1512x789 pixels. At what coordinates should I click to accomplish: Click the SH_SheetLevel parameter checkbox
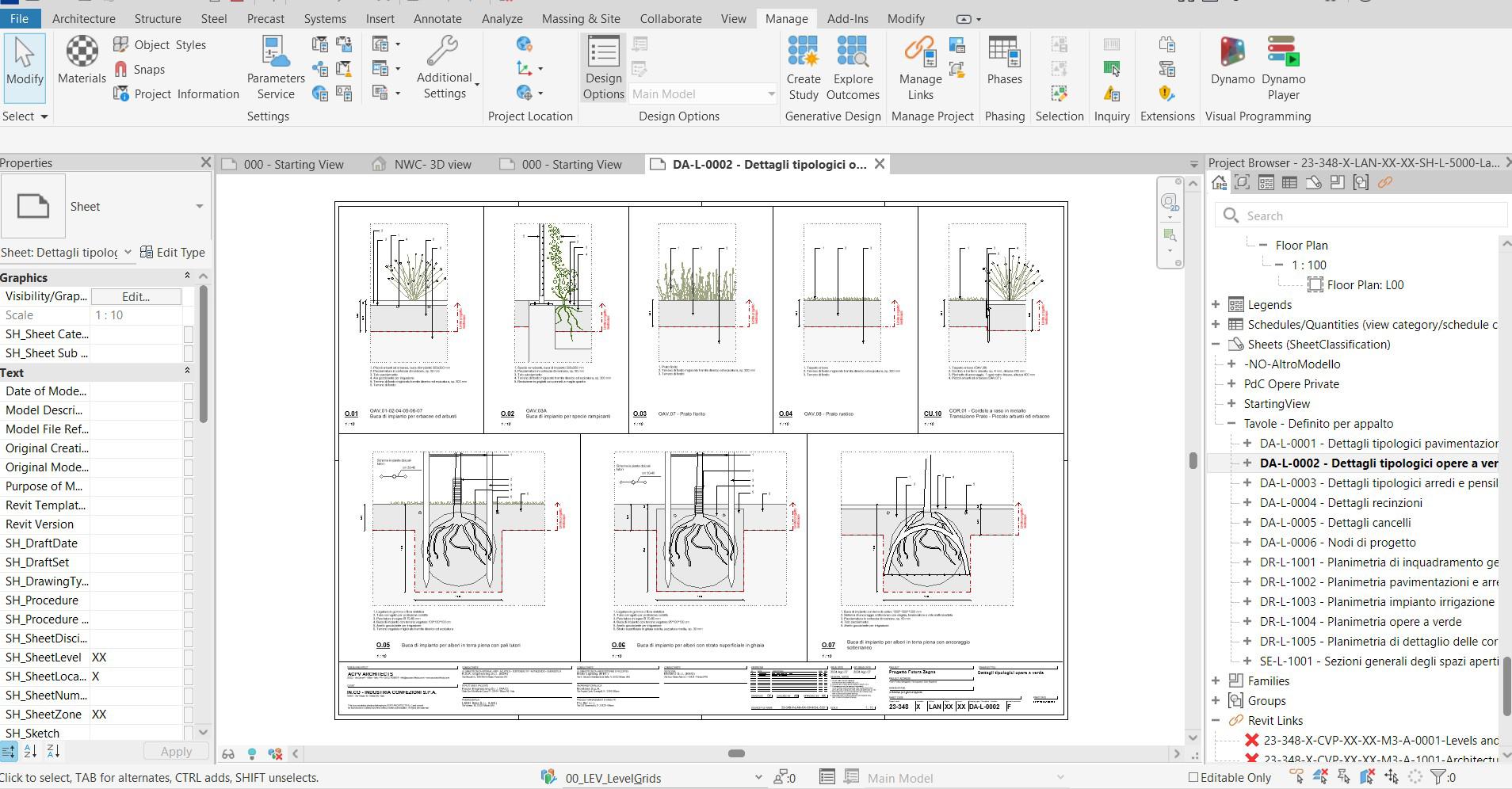click(189, 657)
